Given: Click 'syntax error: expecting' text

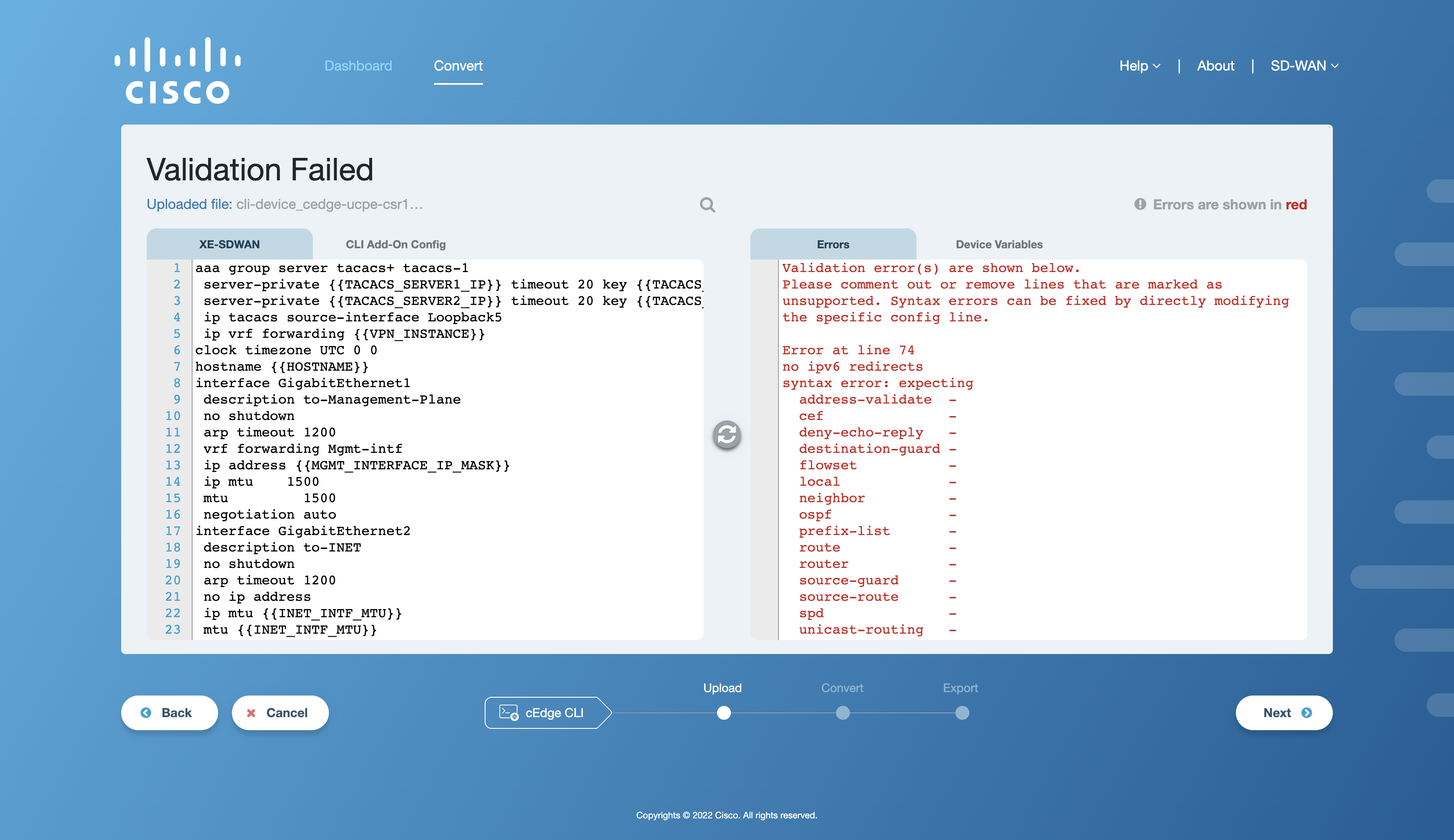Looking at the screenshot, I should point(878,383).
